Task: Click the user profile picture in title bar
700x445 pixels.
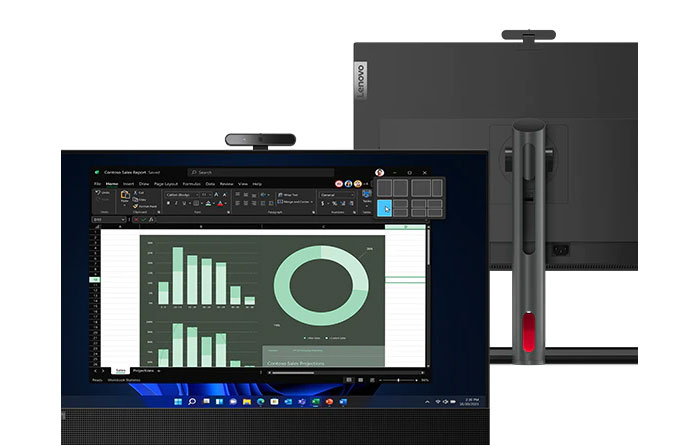Action: [x=379, y=172]
